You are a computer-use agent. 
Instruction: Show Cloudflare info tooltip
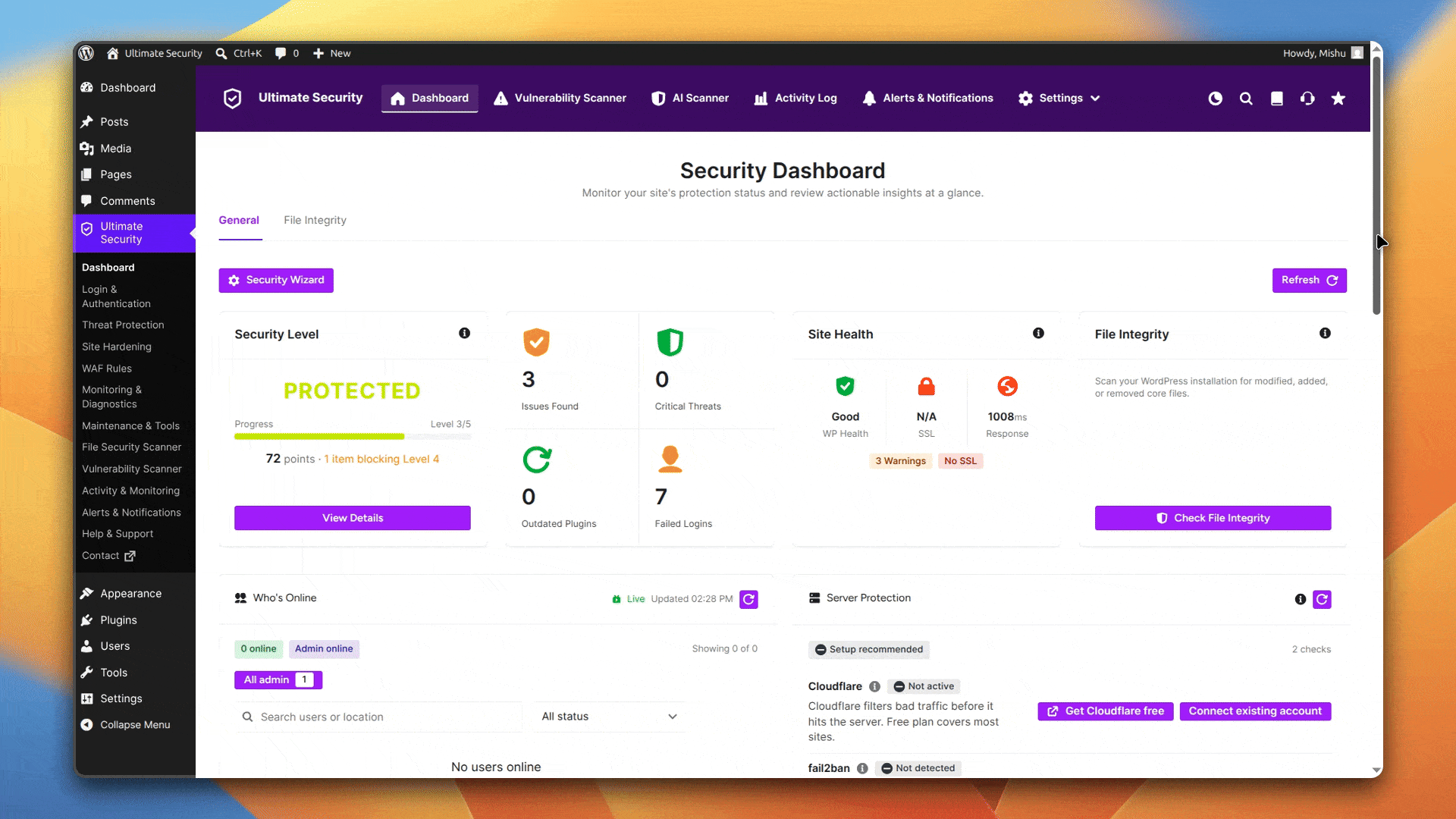tap(874, 686)
